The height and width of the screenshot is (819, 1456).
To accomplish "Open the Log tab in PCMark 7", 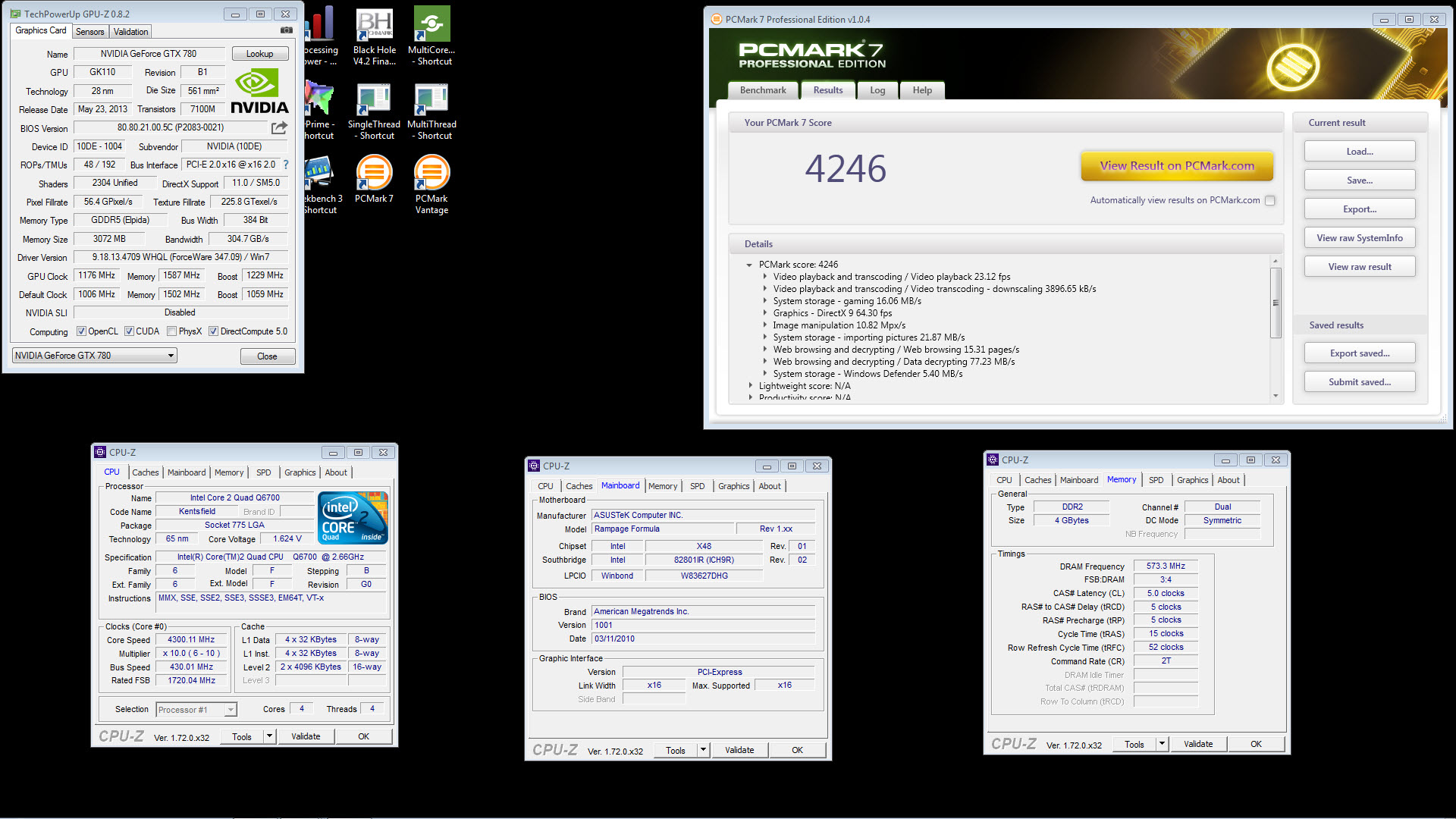I will [x=877, y=90].
